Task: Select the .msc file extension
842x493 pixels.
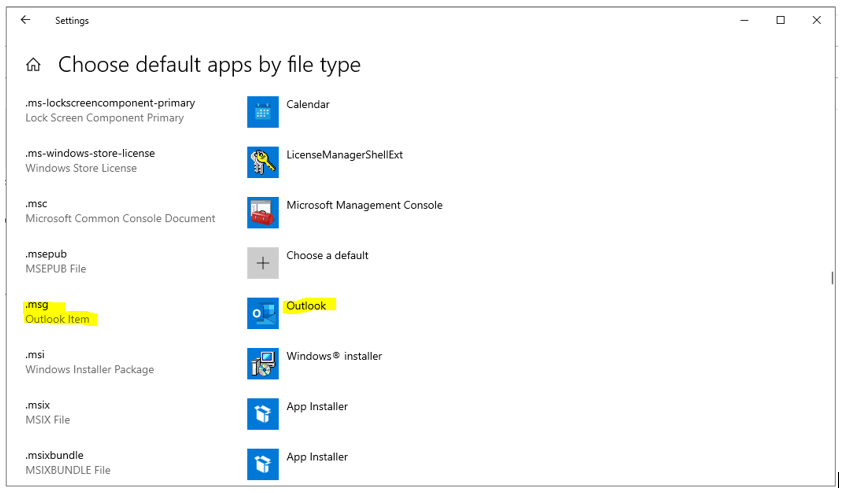Action: click(x=37, y=204)
